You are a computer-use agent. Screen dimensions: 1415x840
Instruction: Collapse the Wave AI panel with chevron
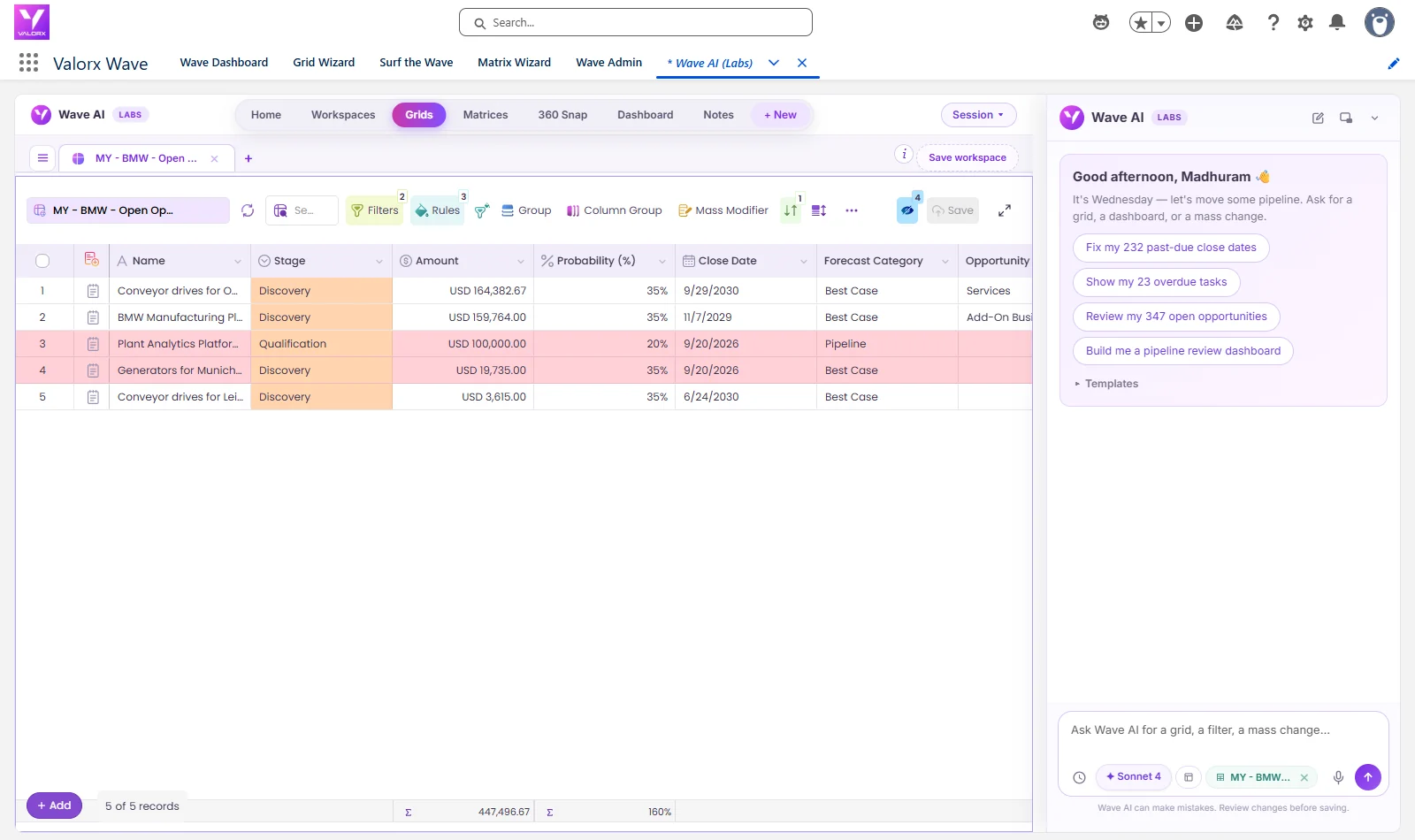click(1374, 118)
